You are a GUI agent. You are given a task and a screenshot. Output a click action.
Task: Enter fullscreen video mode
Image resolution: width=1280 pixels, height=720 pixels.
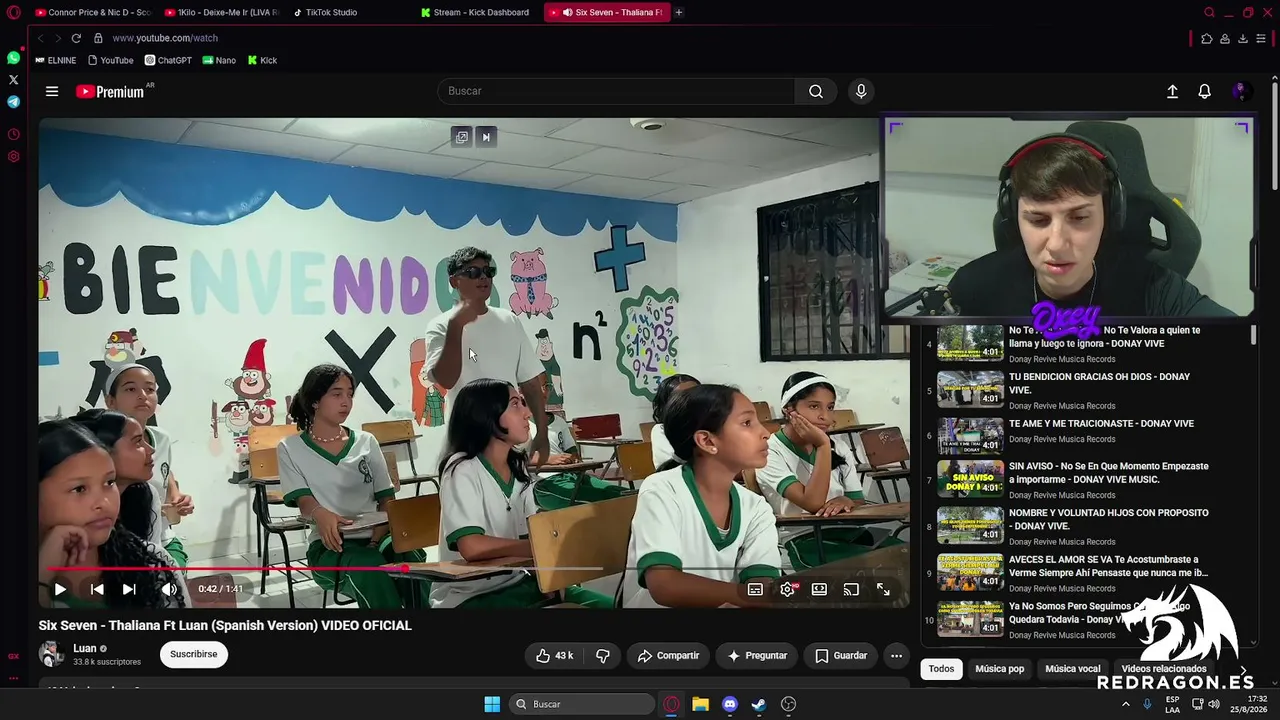(x=883, y=590)
